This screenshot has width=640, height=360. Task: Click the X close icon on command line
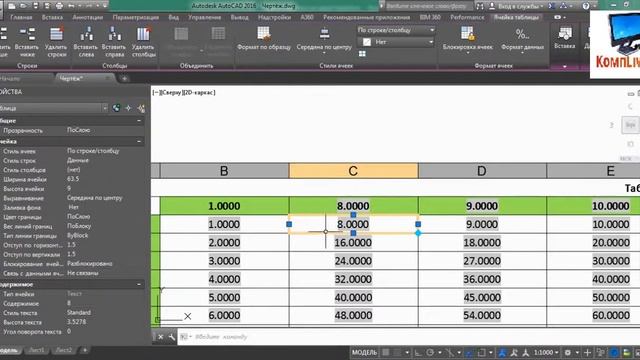[x=160, y=337]
